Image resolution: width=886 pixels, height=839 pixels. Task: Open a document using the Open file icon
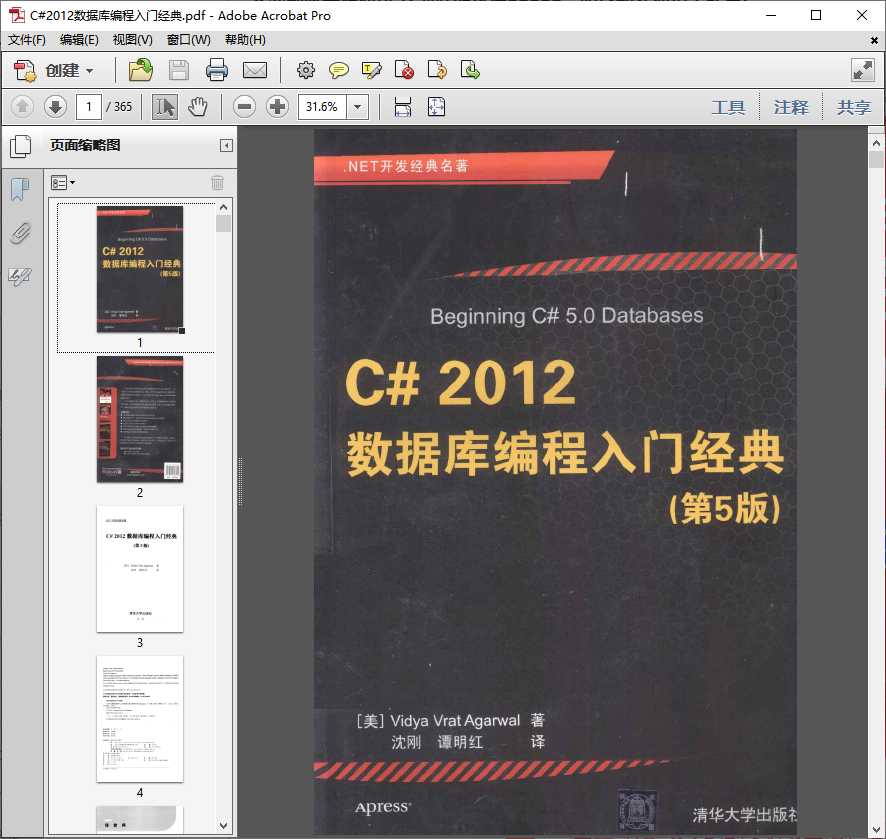(x=140, y=70)
